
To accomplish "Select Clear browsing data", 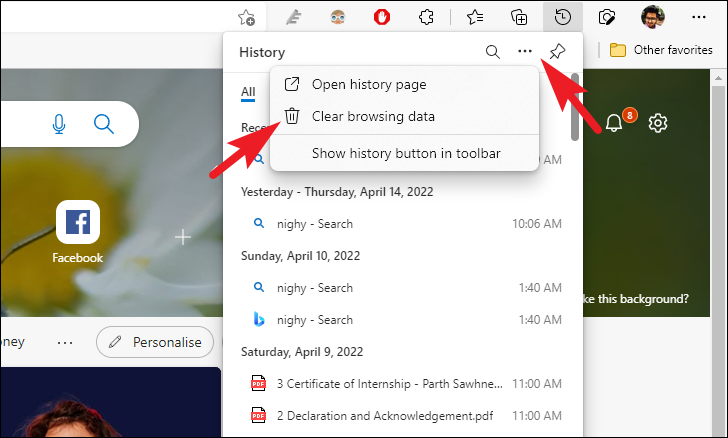I will tap(404, 116).
